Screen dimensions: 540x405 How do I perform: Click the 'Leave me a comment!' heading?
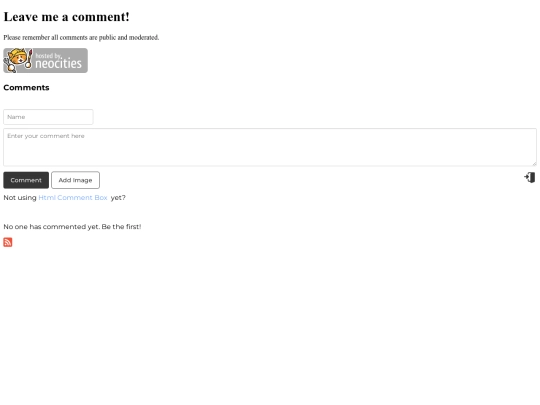click(x=66, y=17)
